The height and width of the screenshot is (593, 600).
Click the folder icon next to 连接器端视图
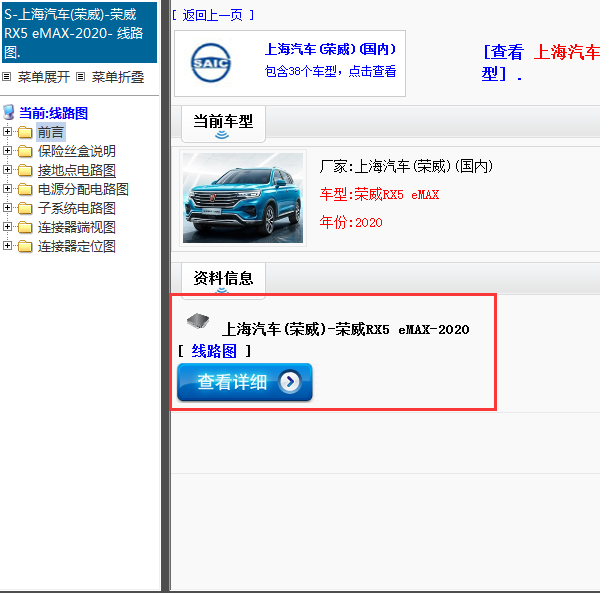point(25,228)
